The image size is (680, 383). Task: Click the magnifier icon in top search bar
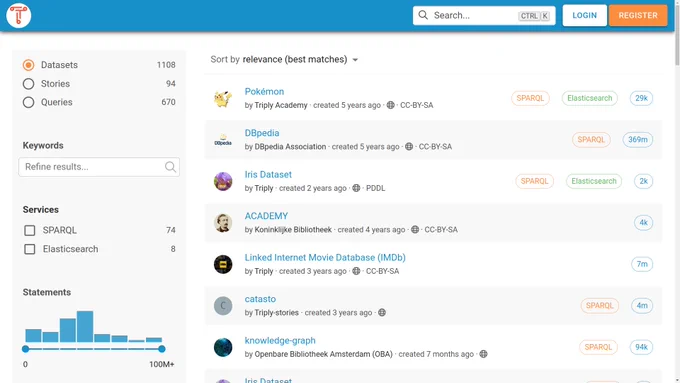pyautogui.click(x=423, y=15)
